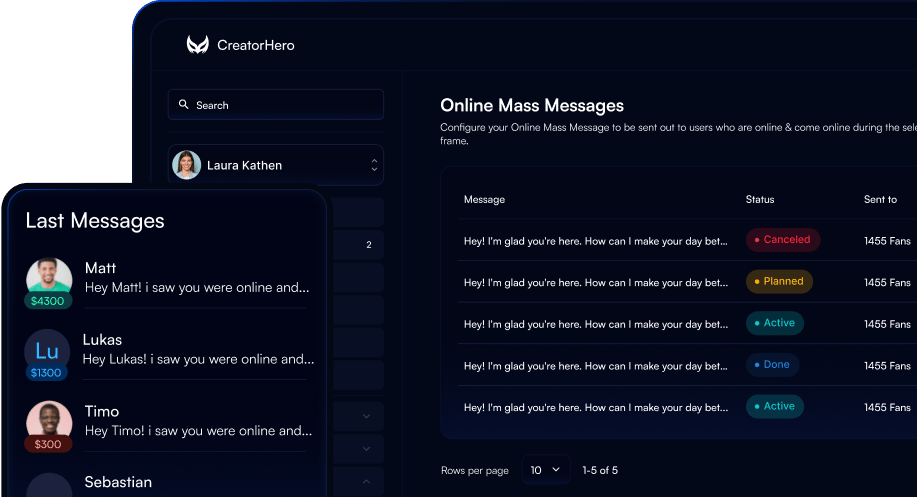The image size is (917, 497).
Task: Click the yellow Planned status badge
Action: [779, 282]
